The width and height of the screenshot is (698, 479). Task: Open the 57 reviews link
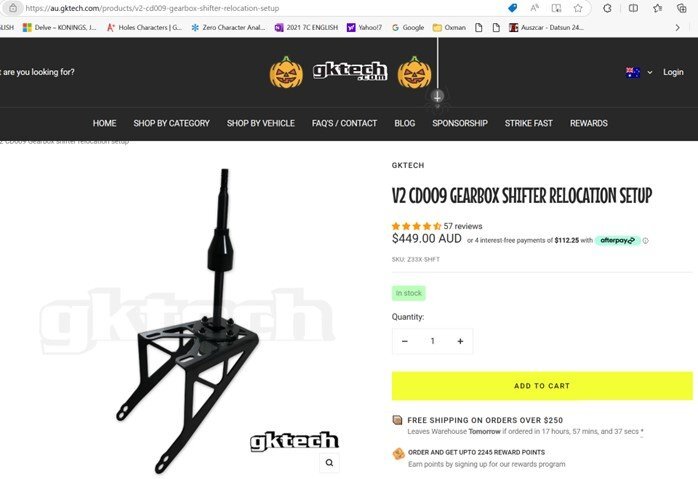point(463,226)
